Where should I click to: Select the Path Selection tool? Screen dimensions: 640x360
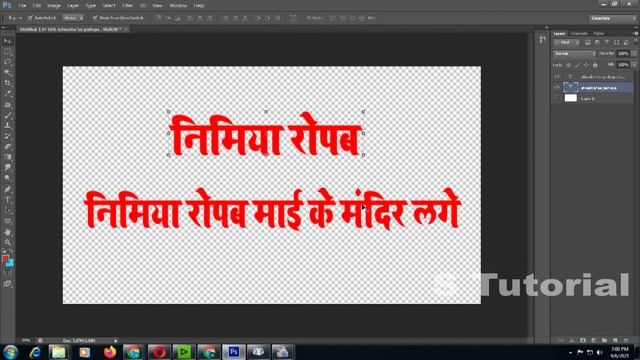click(x=8, y=211)
